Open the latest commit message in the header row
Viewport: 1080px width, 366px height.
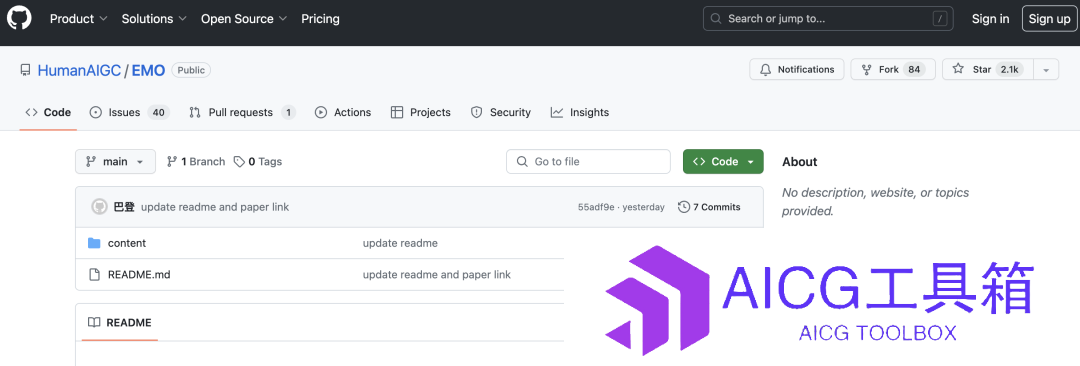tap(215, 207)
